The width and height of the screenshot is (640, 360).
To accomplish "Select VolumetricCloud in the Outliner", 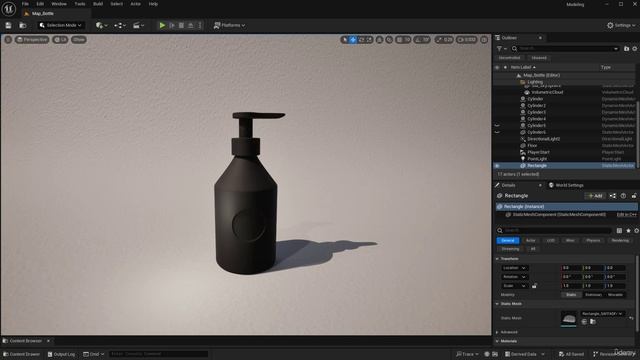I will pyautogui.click(x=547, y=92).
